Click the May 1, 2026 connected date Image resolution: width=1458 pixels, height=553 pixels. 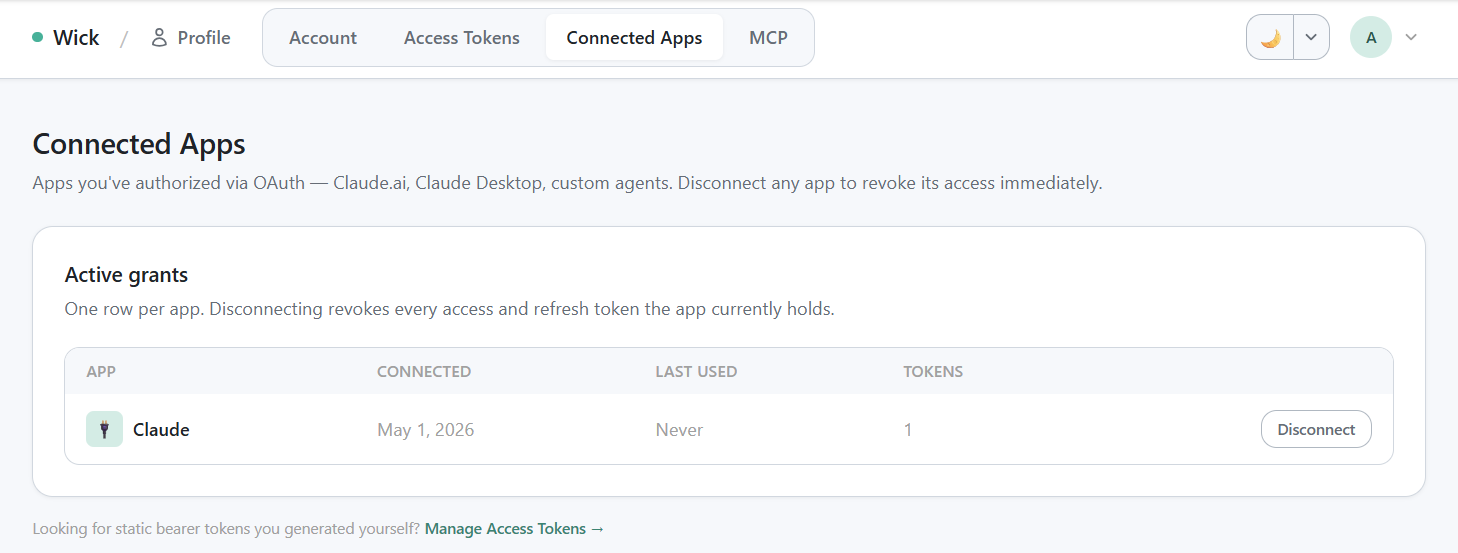click(426, 430)
